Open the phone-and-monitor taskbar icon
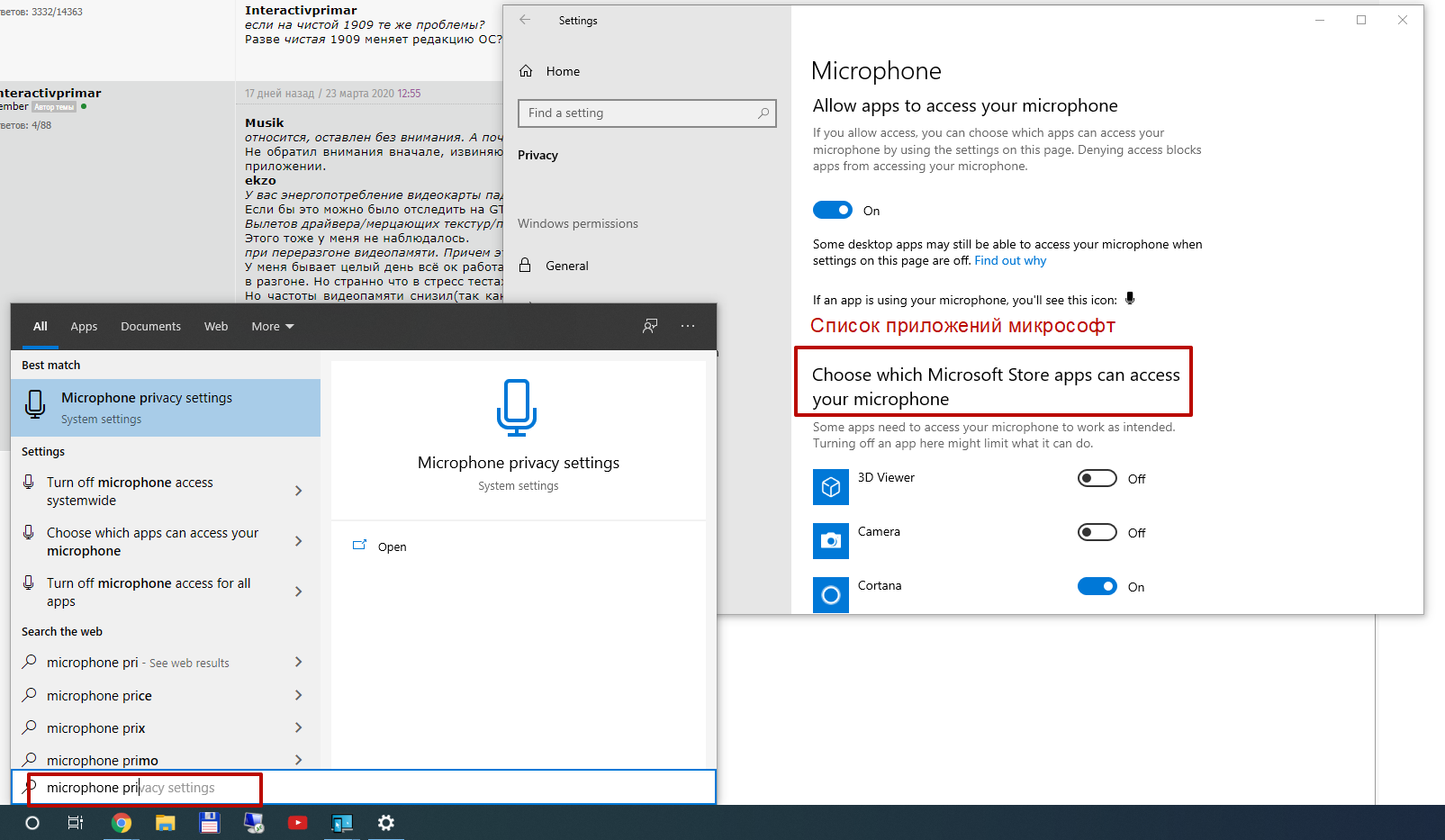Viewport: 1445px width, 840px height. pos(342,823)
